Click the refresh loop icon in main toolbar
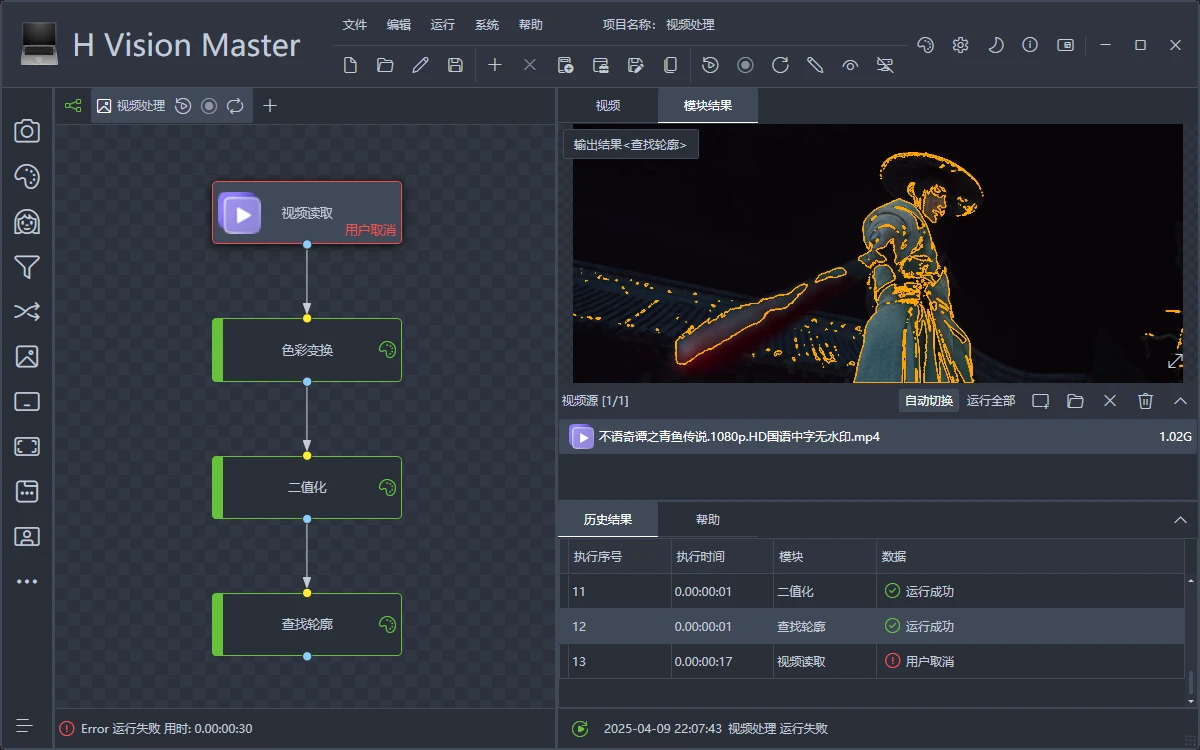Screen dimensions: 1200x750 (780, 65)
